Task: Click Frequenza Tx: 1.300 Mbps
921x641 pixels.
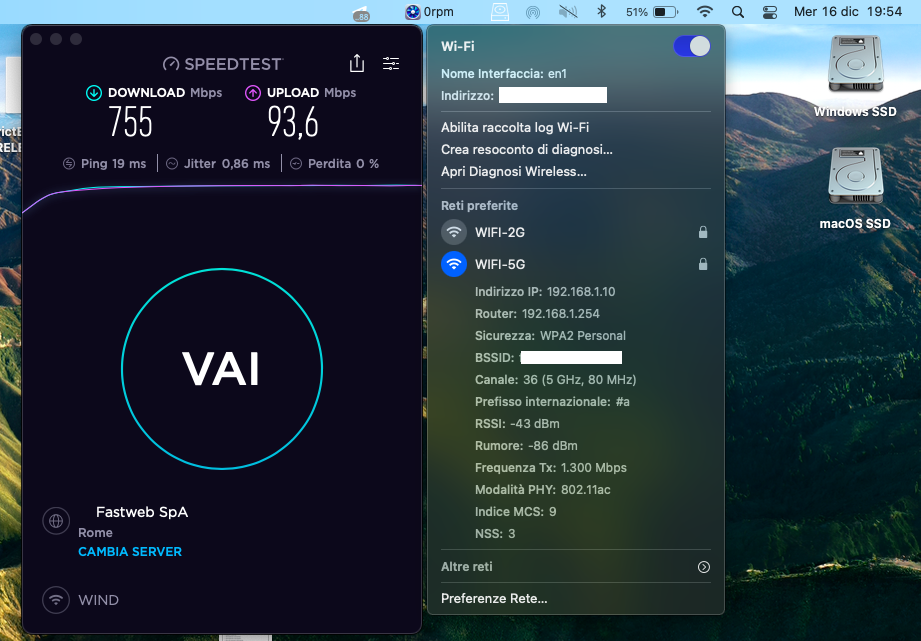Action: (550, 468)
